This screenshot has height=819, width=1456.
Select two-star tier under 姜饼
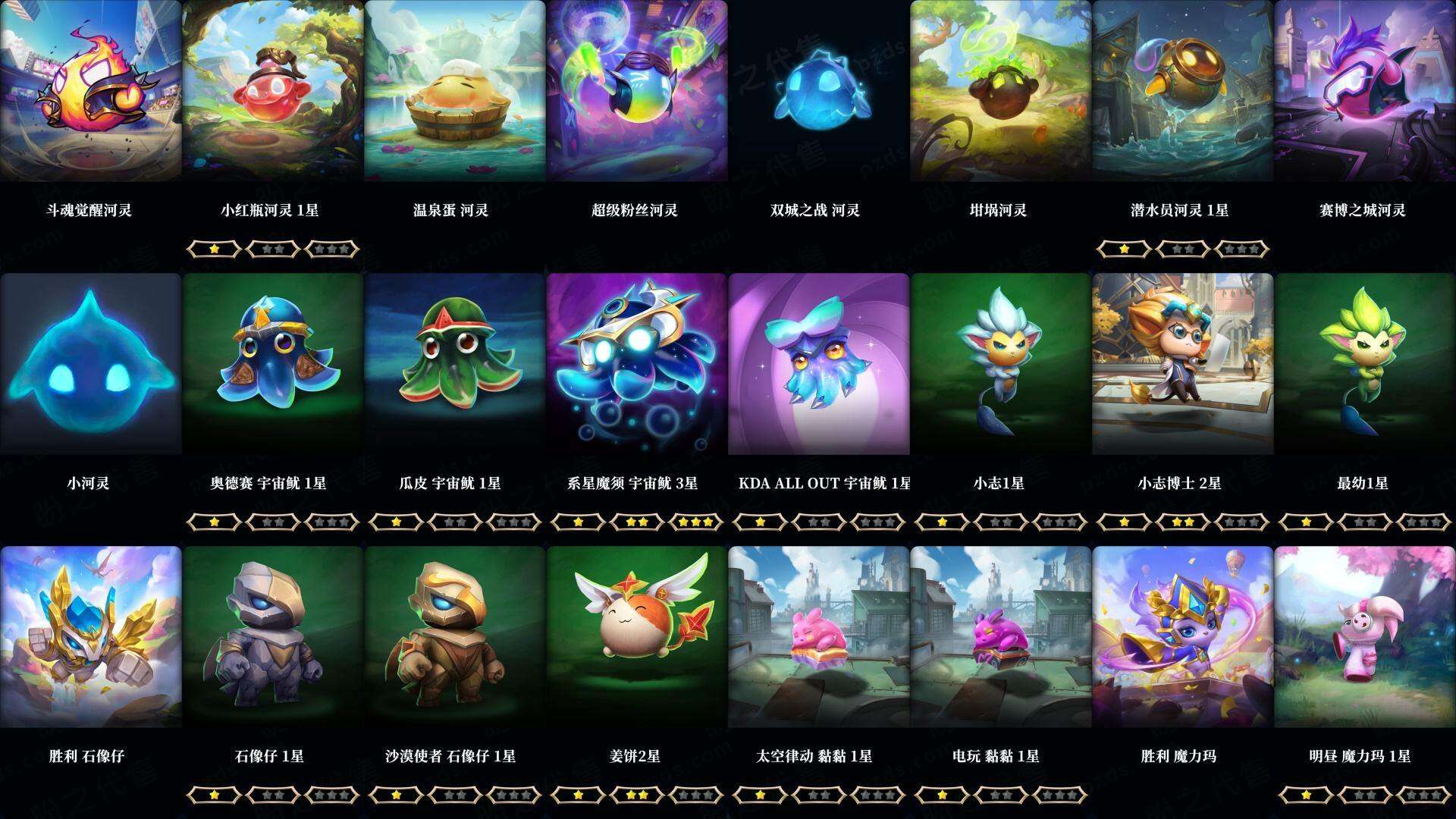pos(636,795)
